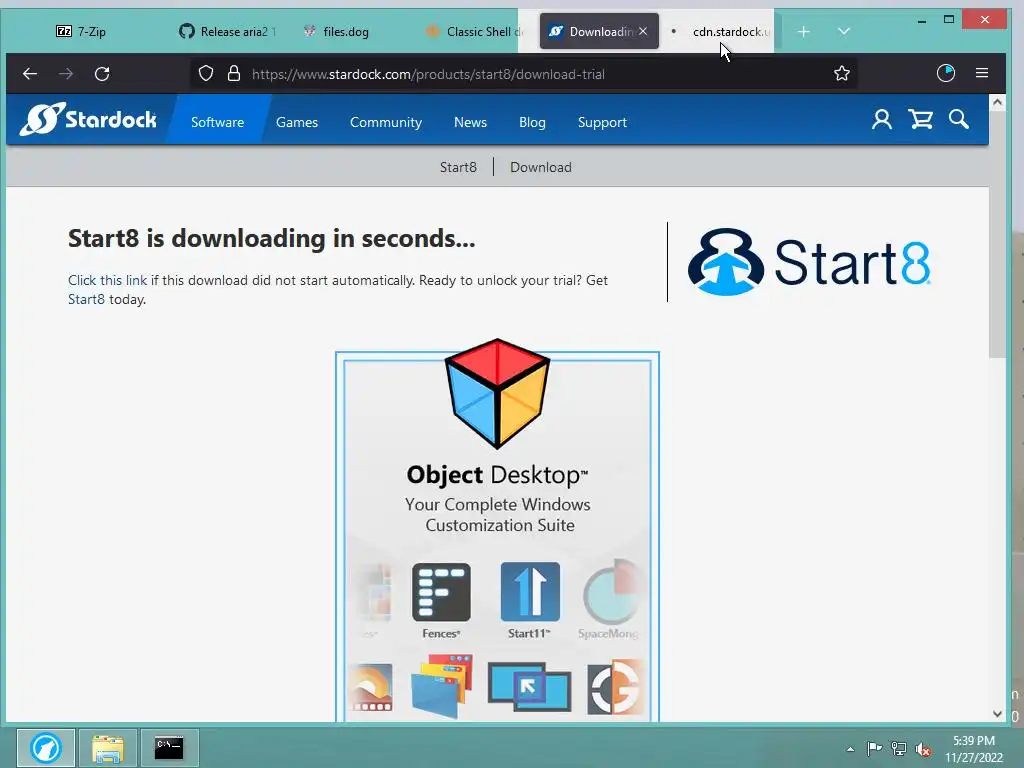The image size is (1024, 768).
Task: Show hidden tray icons arrow
Action: click(850, 749)
